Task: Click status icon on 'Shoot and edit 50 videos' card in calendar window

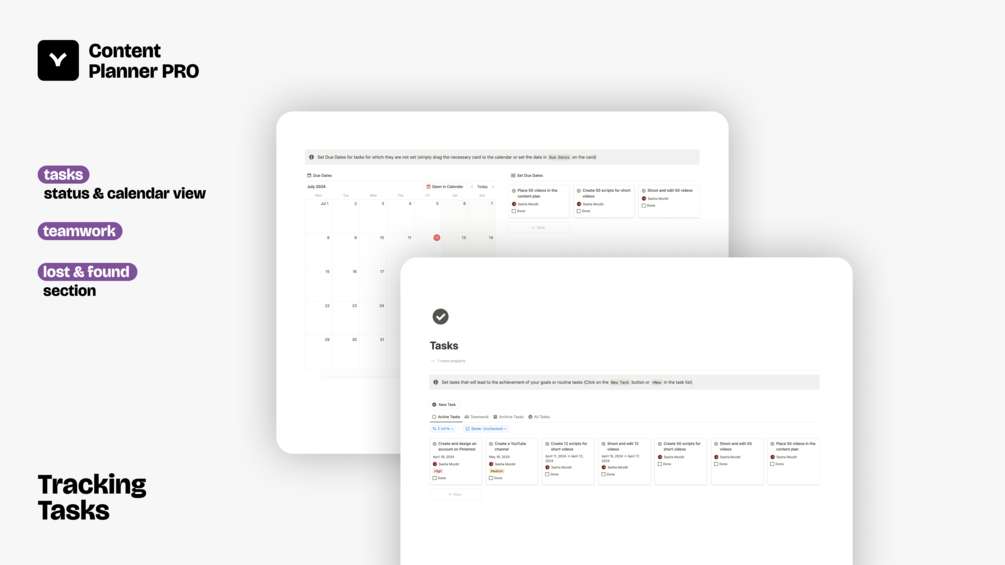Action: [644, 191]
